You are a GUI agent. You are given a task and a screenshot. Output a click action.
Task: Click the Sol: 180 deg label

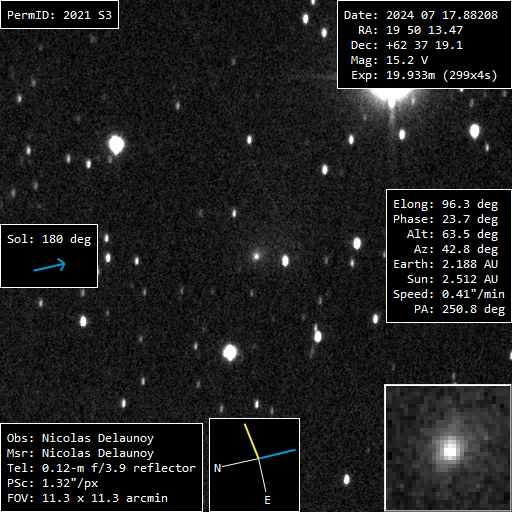click(x=49, y=239)
